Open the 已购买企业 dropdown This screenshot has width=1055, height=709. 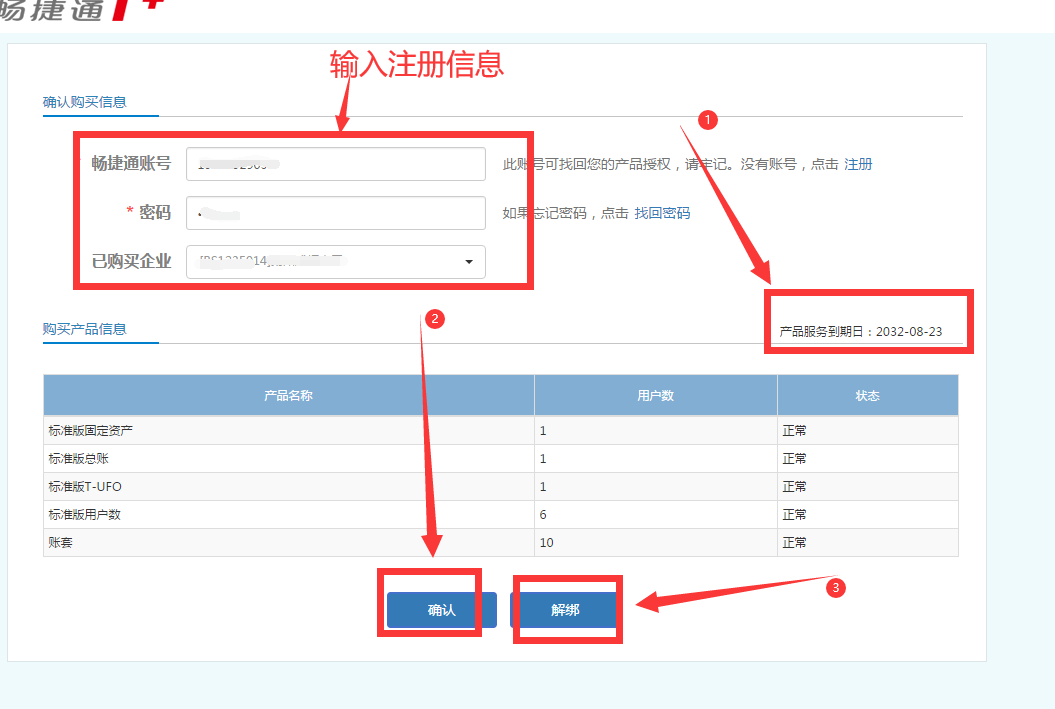336,262
